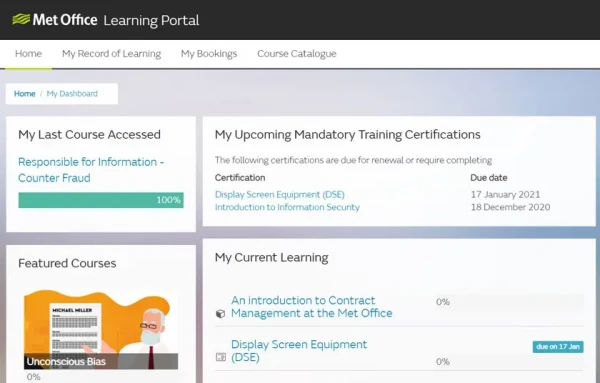This screenshot has width=600, height=383.
Task: Click the 0% progress bar for Display Screen Equipment
Action: [510, 362]
